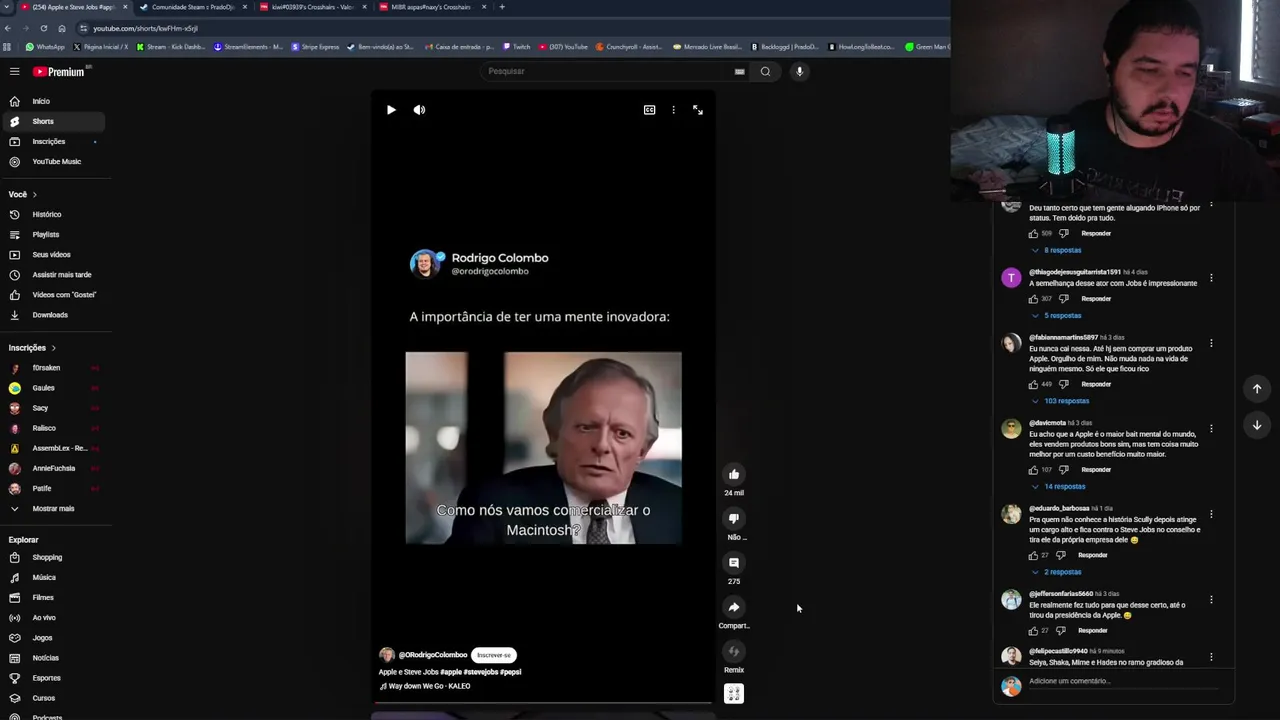This screenshot has width=1280, height=720.
Task: Open Downloads in the sidebar
Action: click(x=52, y=315)
